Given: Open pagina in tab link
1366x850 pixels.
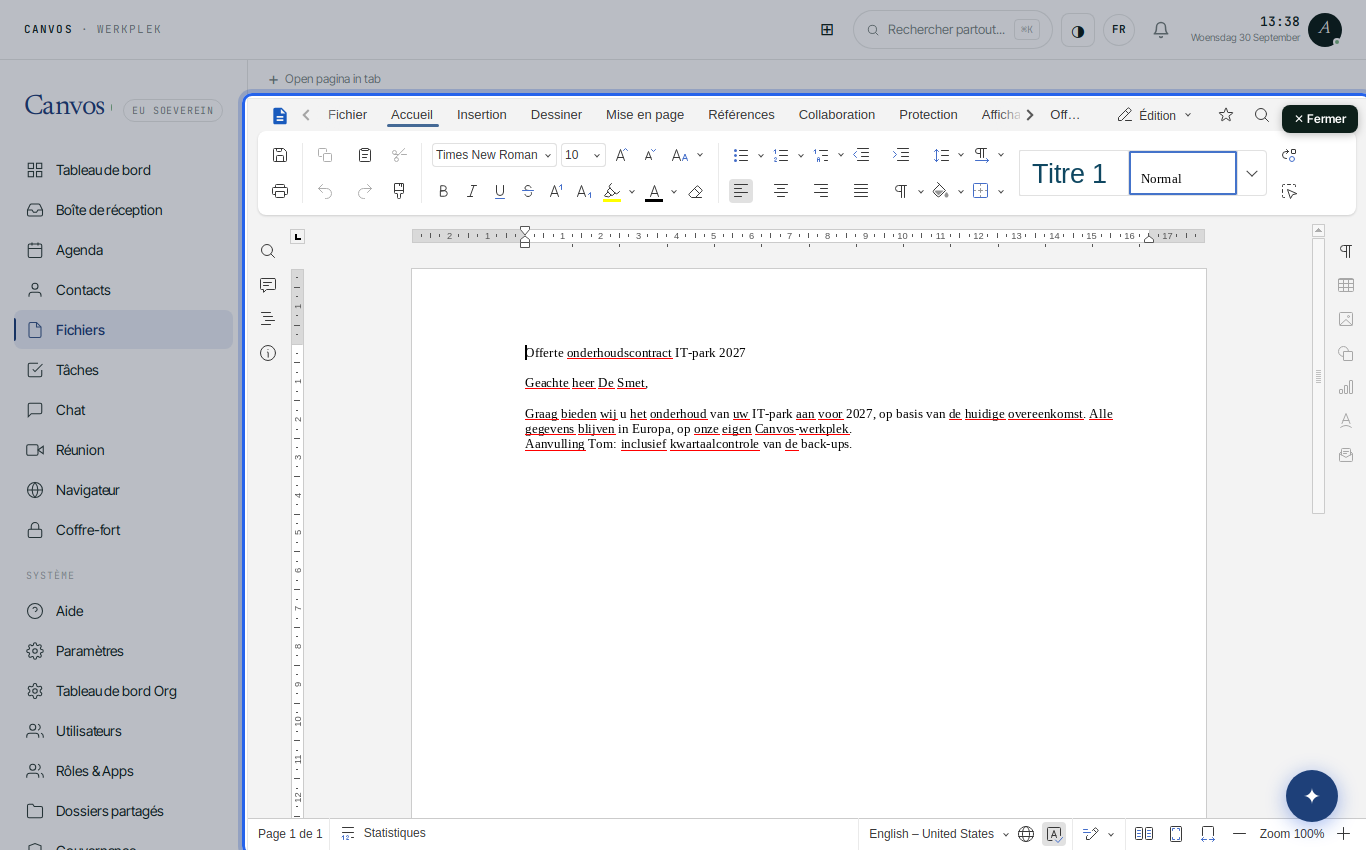Looking at the screenshot, I should [324, 79].
